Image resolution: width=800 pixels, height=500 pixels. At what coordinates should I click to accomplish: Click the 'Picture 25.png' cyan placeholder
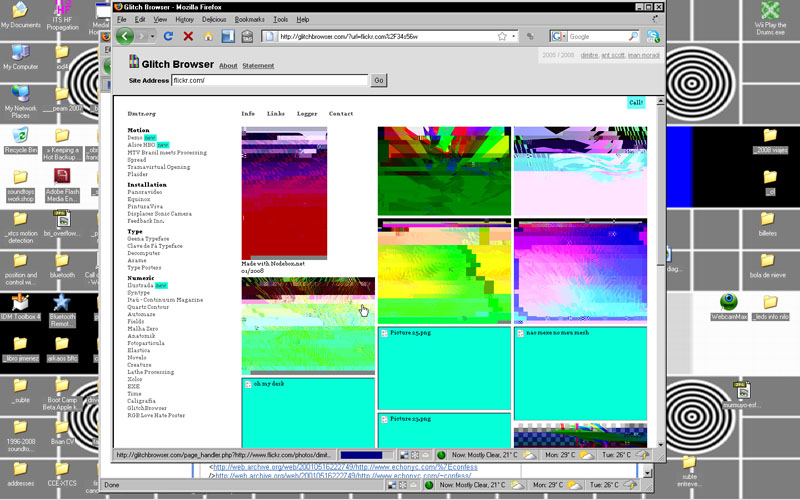[x=444, y=368]
